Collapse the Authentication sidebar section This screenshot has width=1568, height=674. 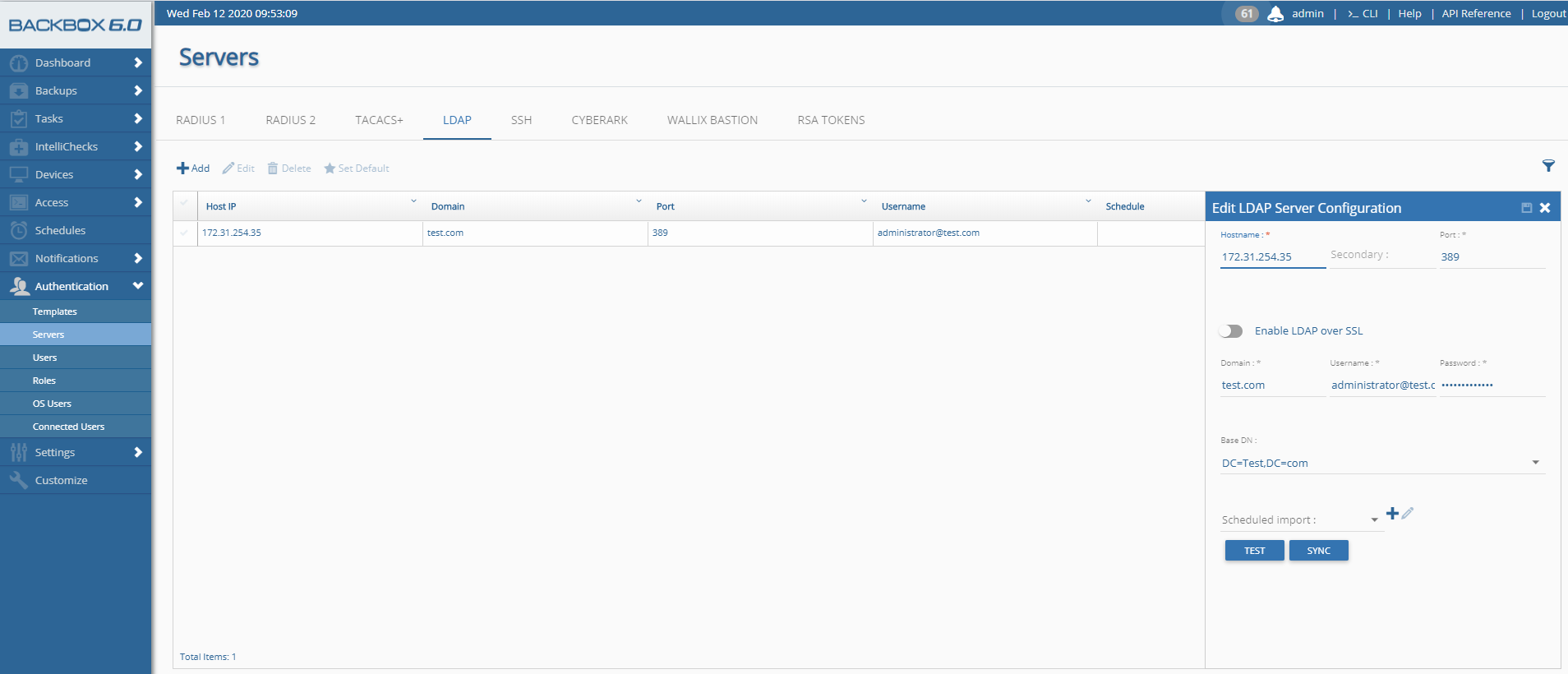[x=137, y=286]
